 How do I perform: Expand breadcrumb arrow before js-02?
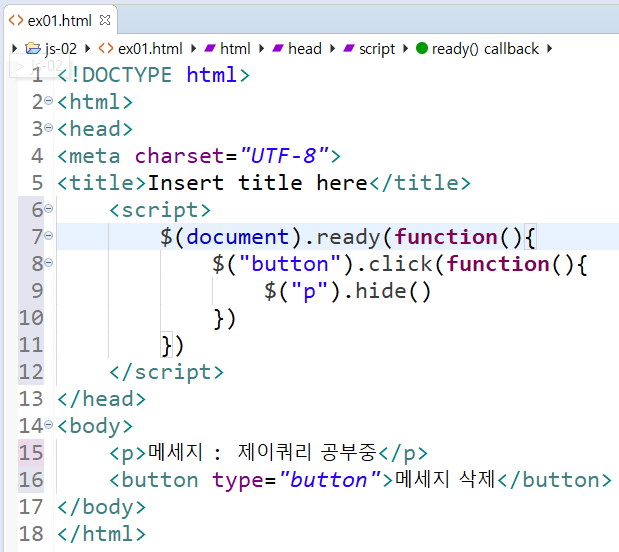pyautogui.click(x=15, y=49)
